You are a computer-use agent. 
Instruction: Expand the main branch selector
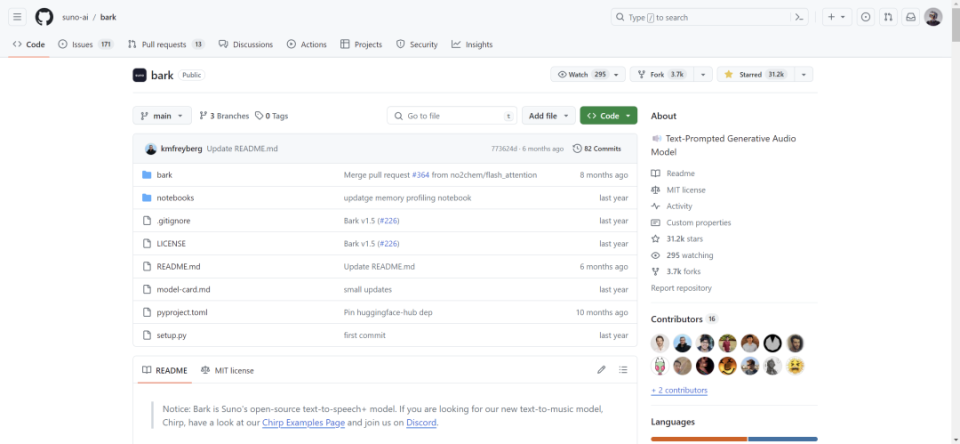(x=162, y=116)
